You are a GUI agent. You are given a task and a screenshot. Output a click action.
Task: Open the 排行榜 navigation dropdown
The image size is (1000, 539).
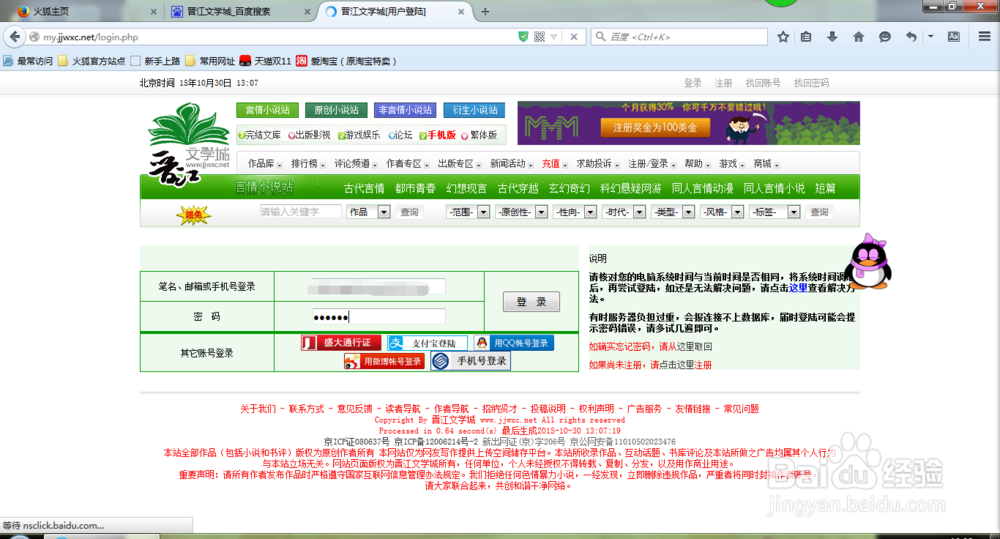pyautogui.click(x=308, y=164)
